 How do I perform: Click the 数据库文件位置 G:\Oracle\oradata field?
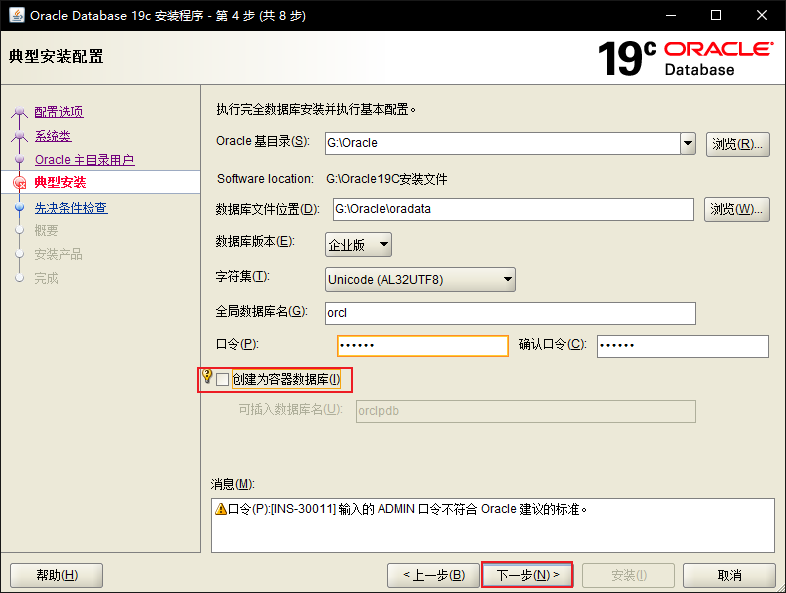[513, 209]
